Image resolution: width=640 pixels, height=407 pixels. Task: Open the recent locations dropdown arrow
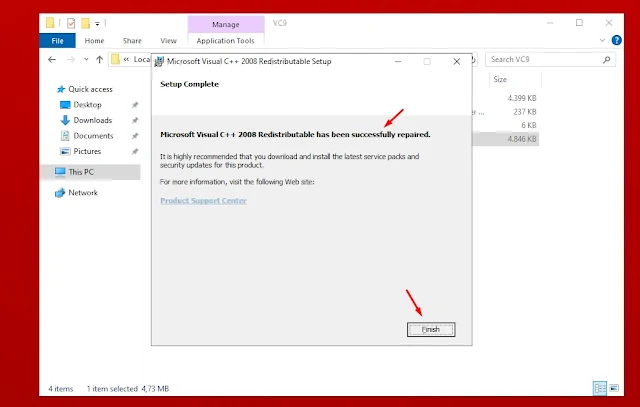click(x=86, y=60)
